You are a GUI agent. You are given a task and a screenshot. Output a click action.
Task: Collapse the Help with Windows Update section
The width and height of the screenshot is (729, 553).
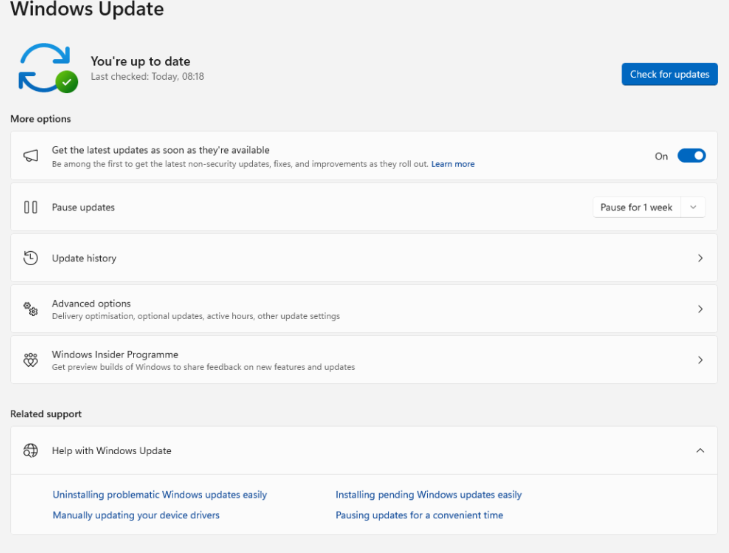(700, 451)
